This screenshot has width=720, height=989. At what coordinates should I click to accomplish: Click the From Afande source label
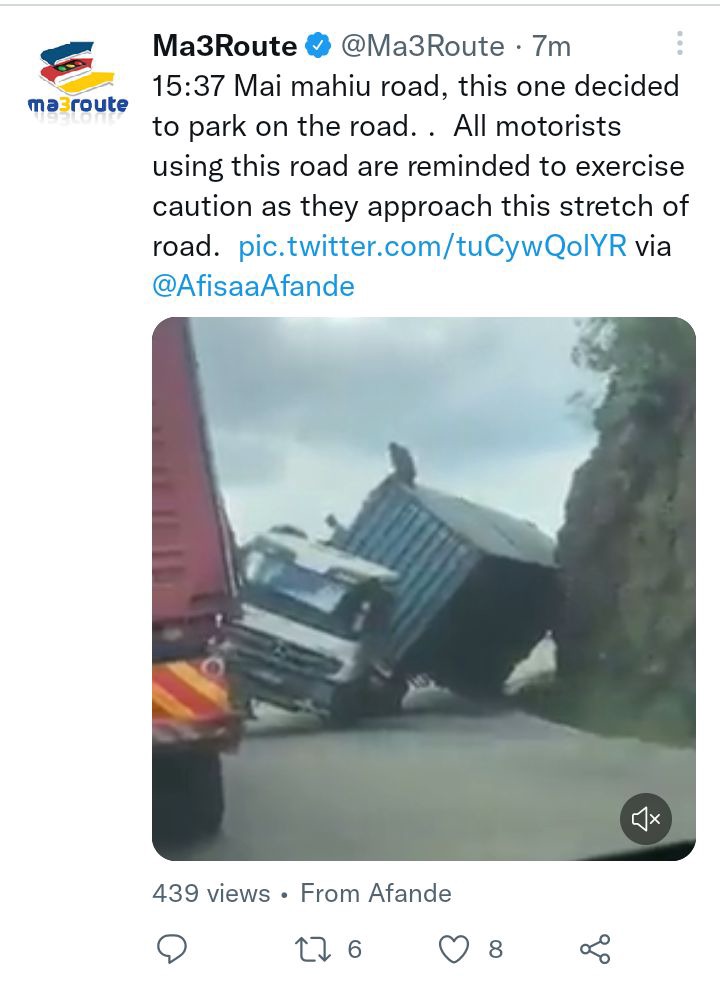tap(376, 893)
